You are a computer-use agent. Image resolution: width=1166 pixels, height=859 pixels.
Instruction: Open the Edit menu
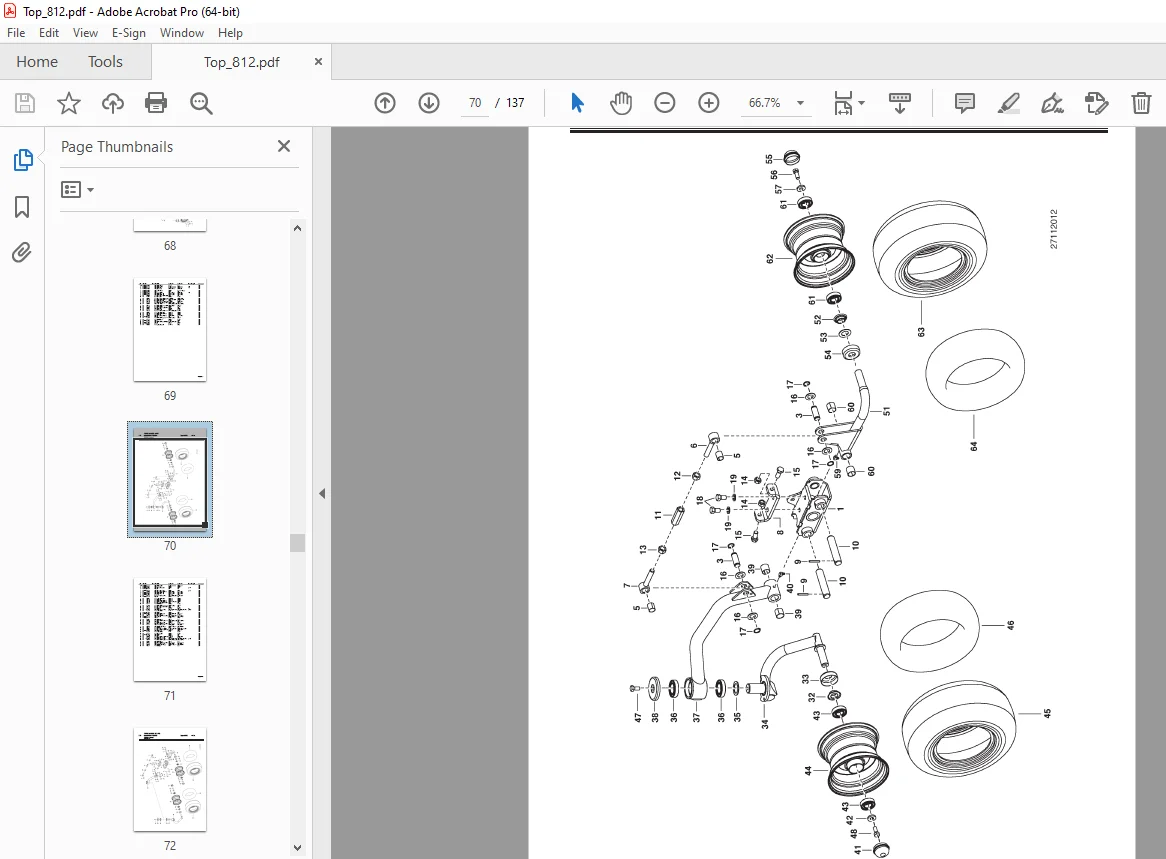(x=49, y=33)
